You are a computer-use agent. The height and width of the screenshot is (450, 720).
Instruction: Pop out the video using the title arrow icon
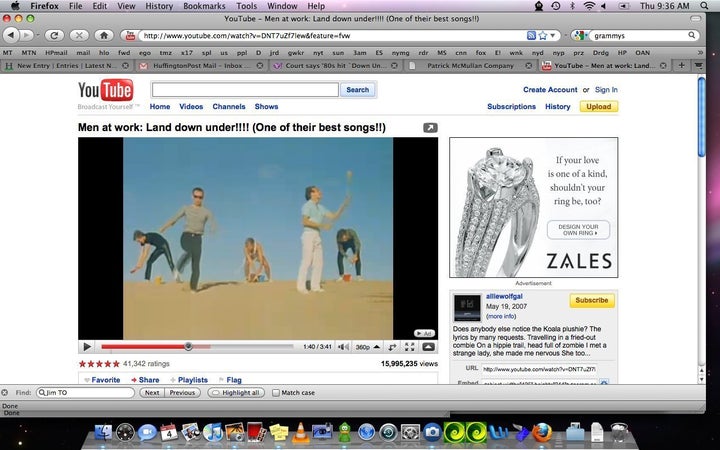[430, 128]
